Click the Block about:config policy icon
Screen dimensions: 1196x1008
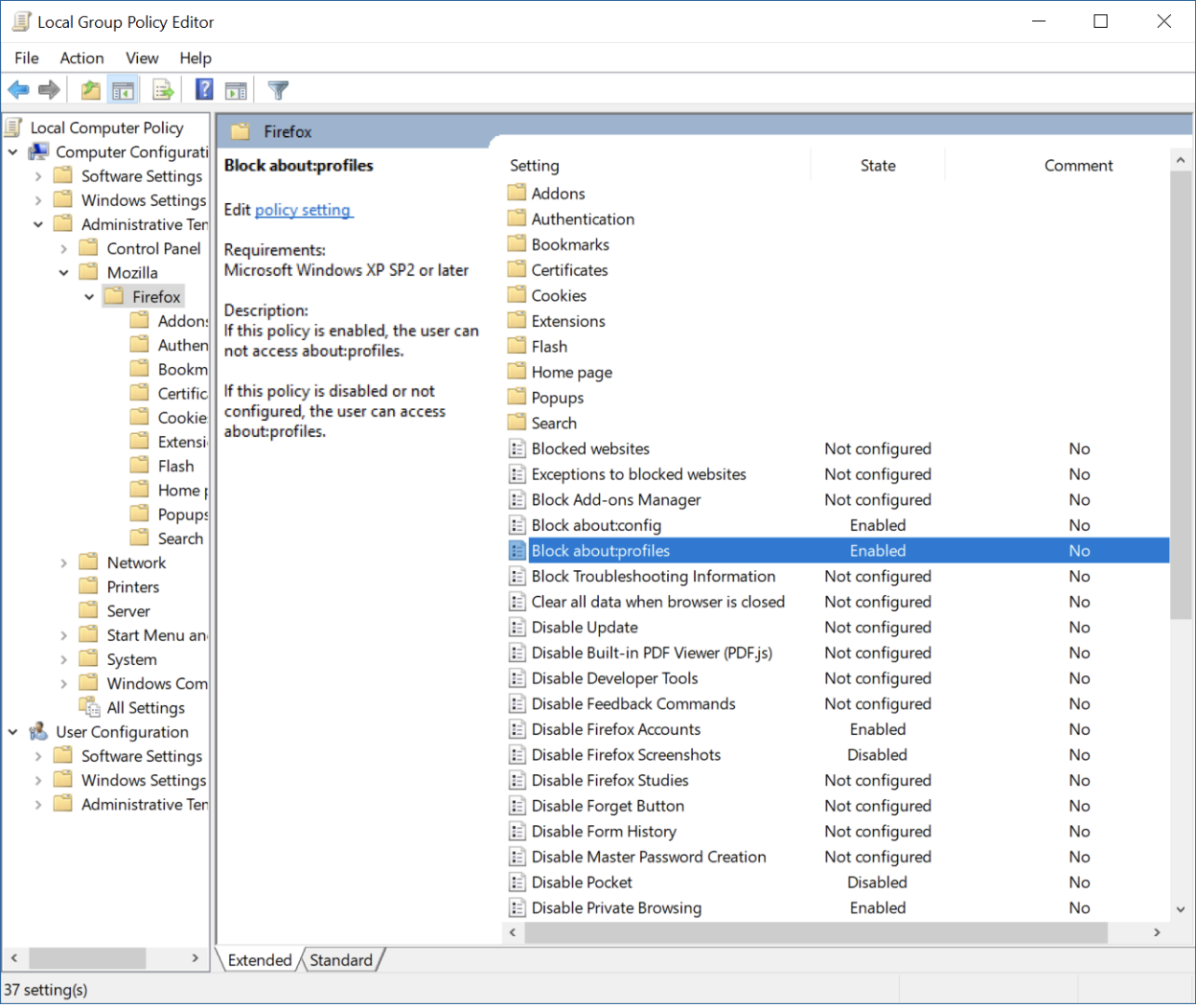click(x=517, y=525)
